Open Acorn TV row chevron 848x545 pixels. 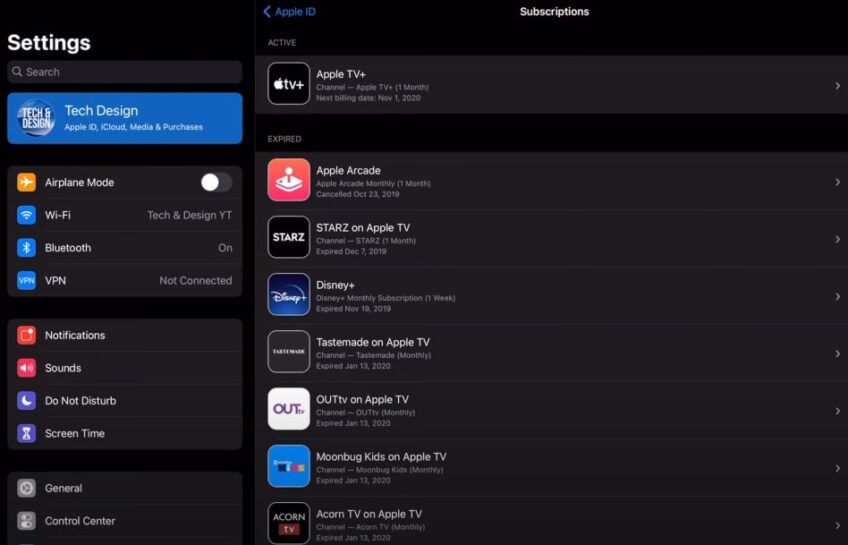837,526
